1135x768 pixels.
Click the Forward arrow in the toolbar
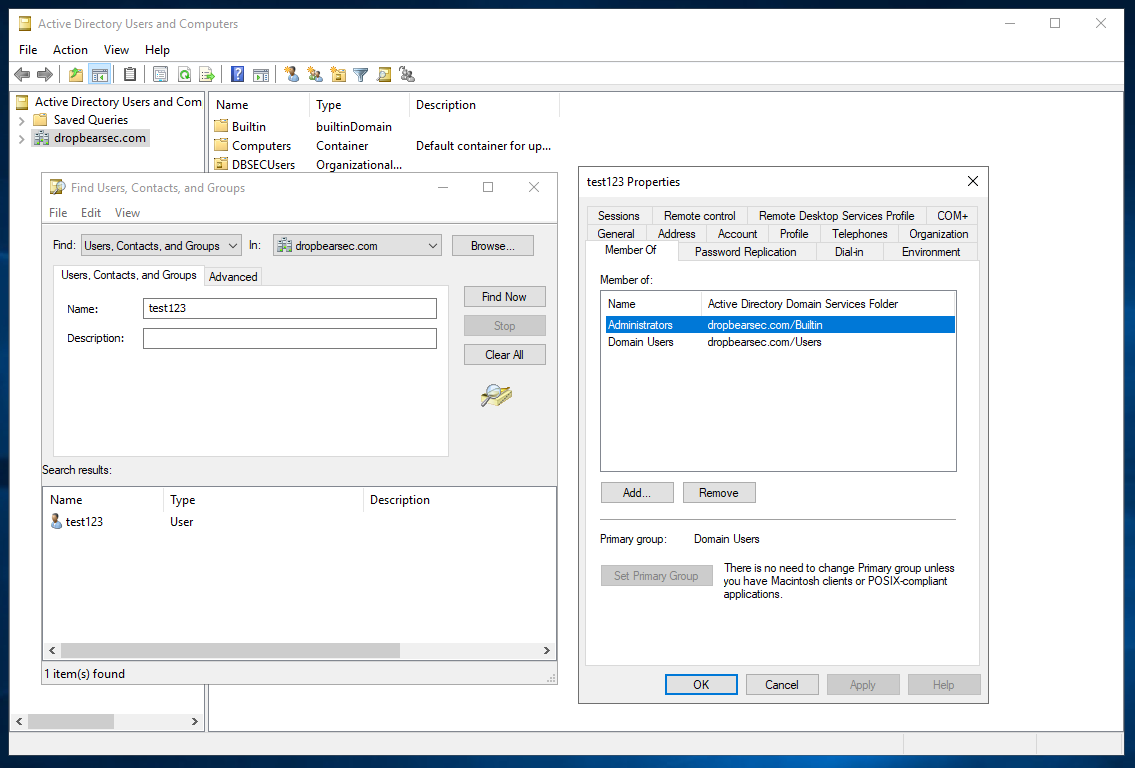(45, 75)
